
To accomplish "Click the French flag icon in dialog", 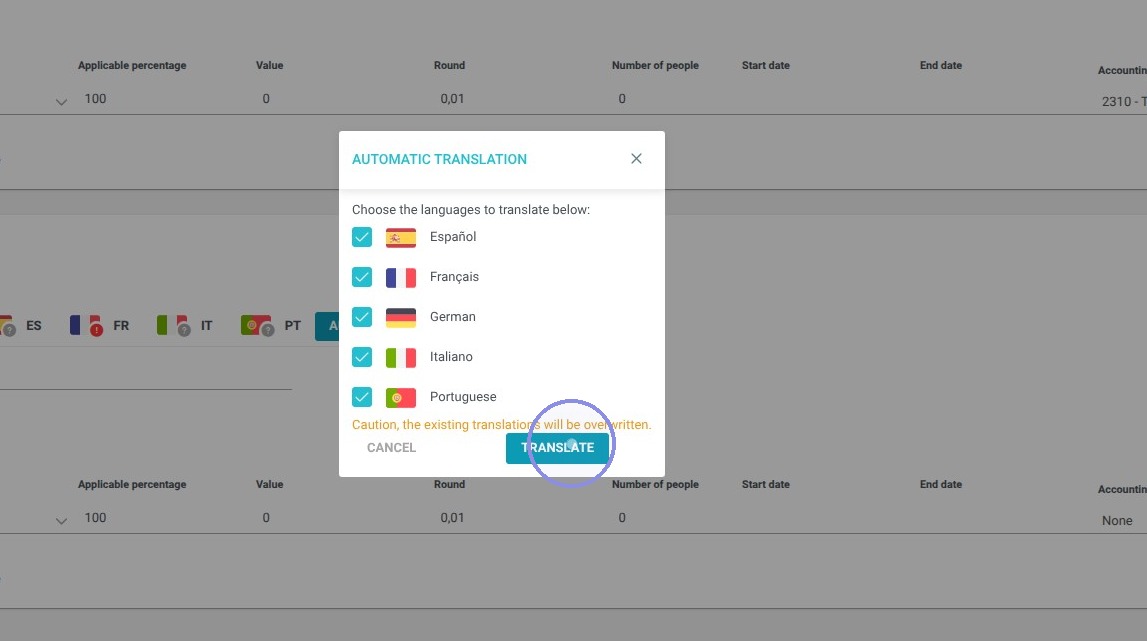I will (401, 277).
